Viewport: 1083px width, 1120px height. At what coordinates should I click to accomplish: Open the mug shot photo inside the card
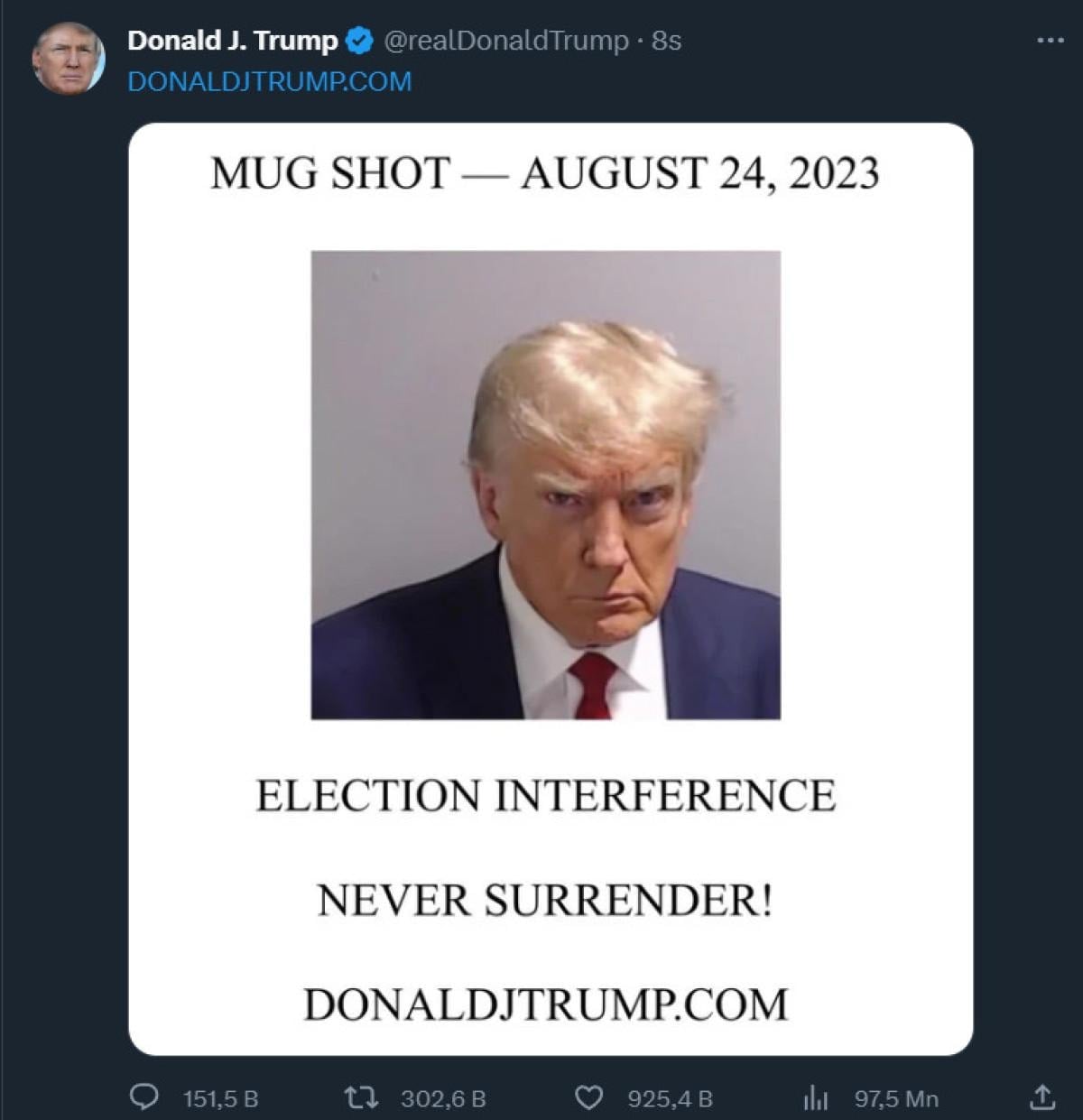pos(545,485)
